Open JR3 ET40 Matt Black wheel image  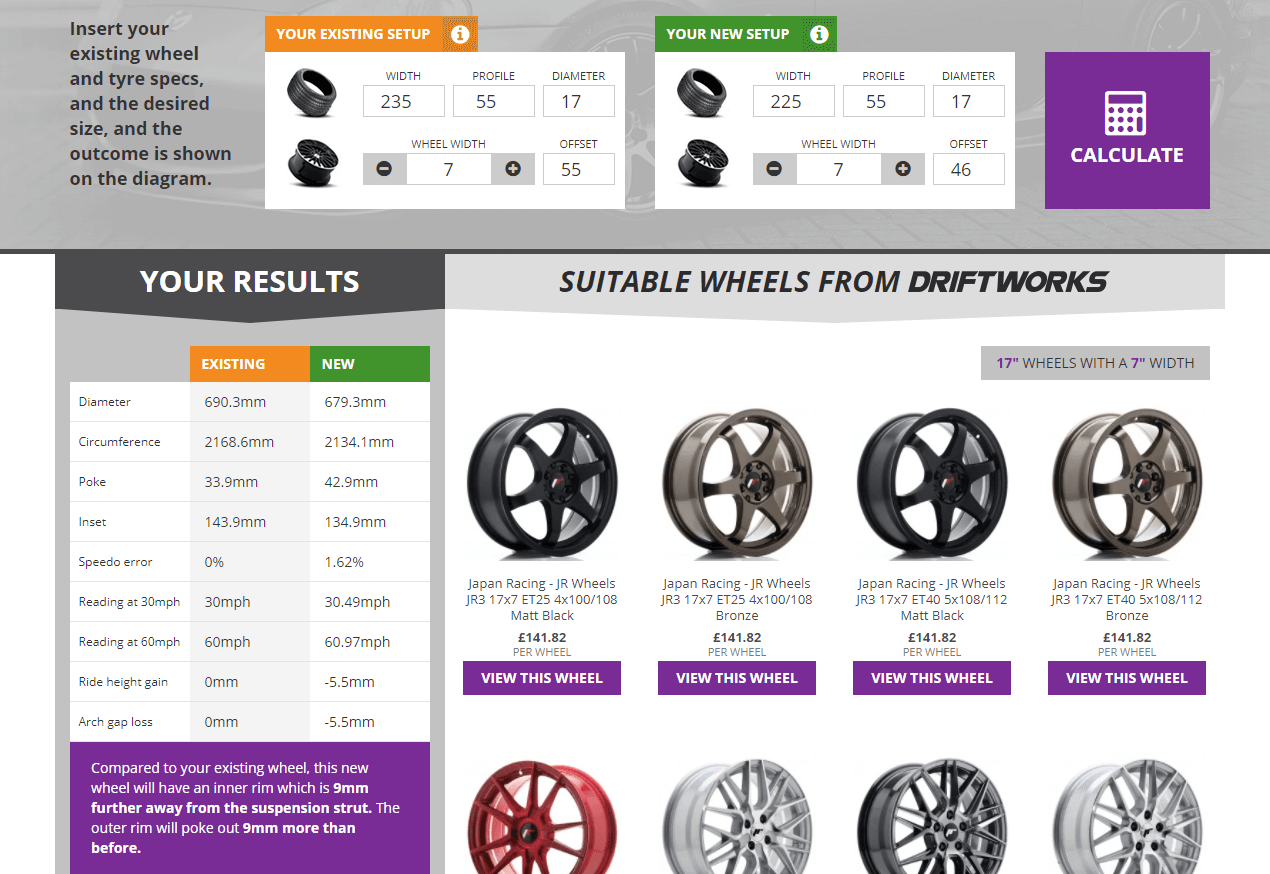point(932,484)
